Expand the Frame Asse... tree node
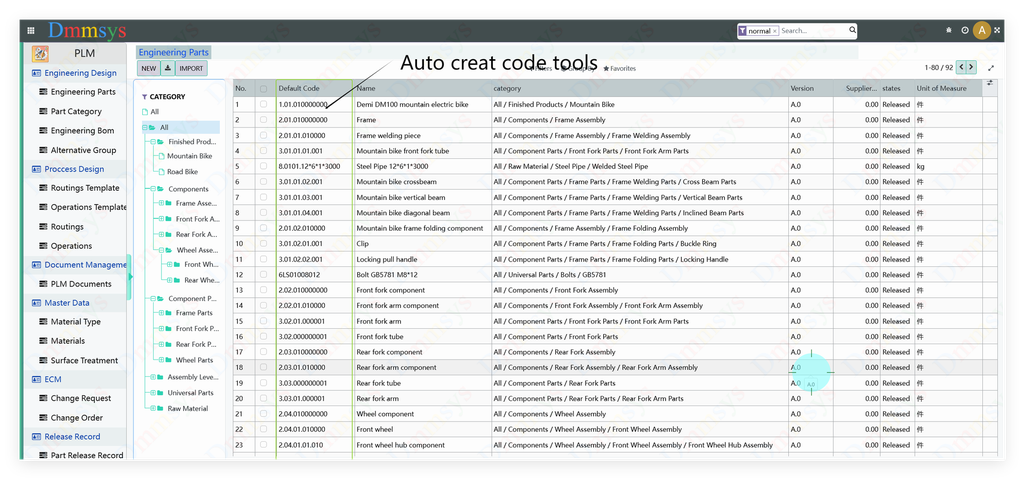Screen dimensions: 1024x479 161,203
